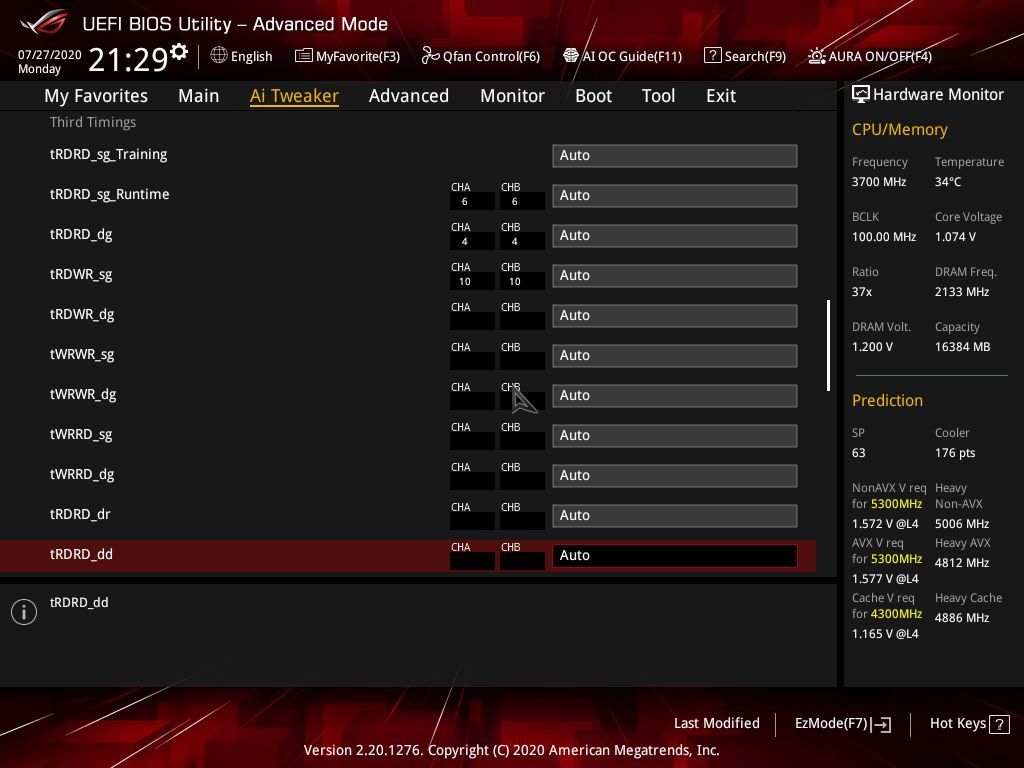1024x768 pixels.
Task: Edit the tRDWR_dg Auto field
Action: coord(675,315)
